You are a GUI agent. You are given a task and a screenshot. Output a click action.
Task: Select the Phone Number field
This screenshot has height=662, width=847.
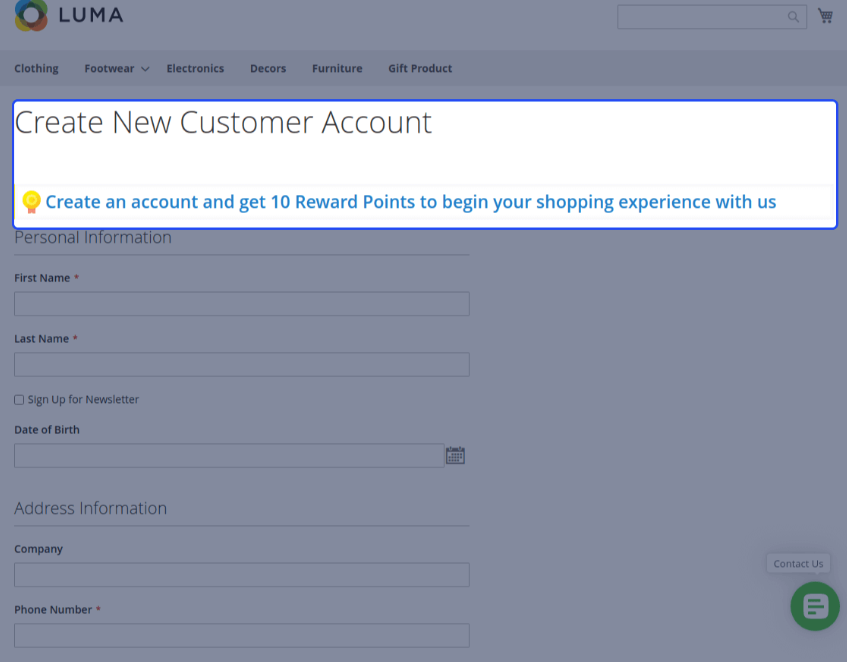(242, 636)
